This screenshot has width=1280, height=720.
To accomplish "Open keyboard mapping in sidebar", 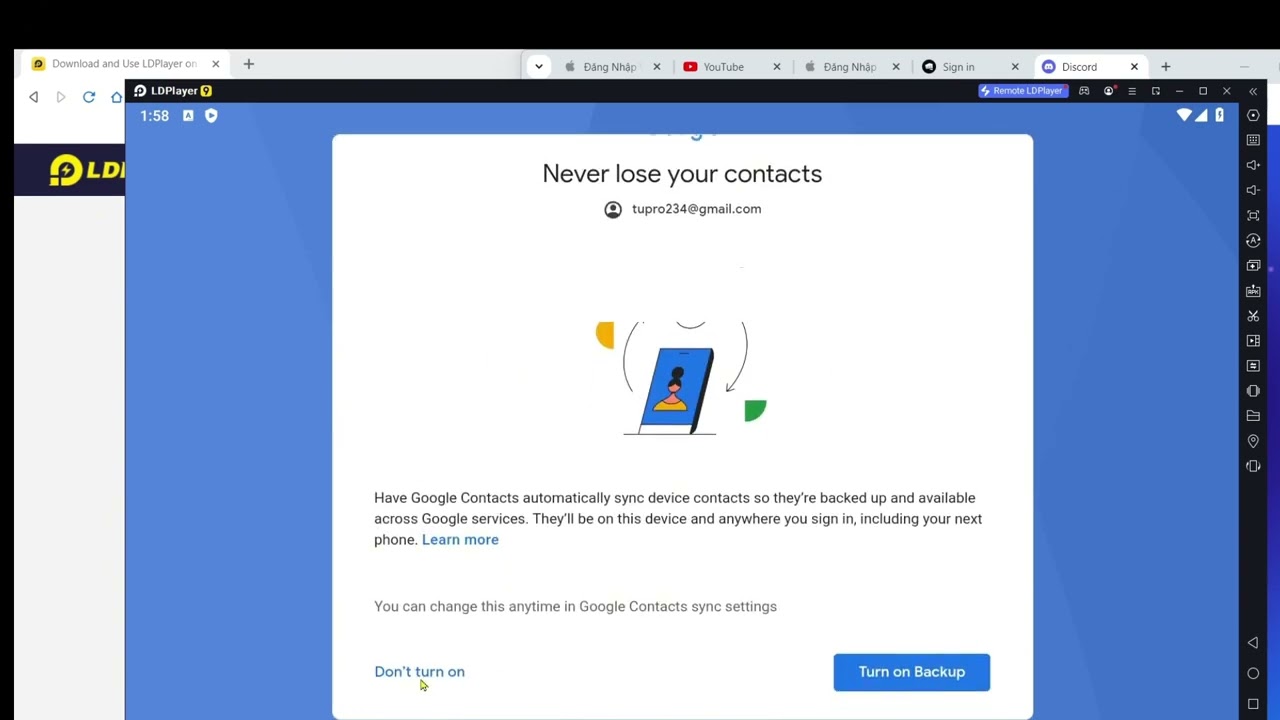I will click(1253, 140).
